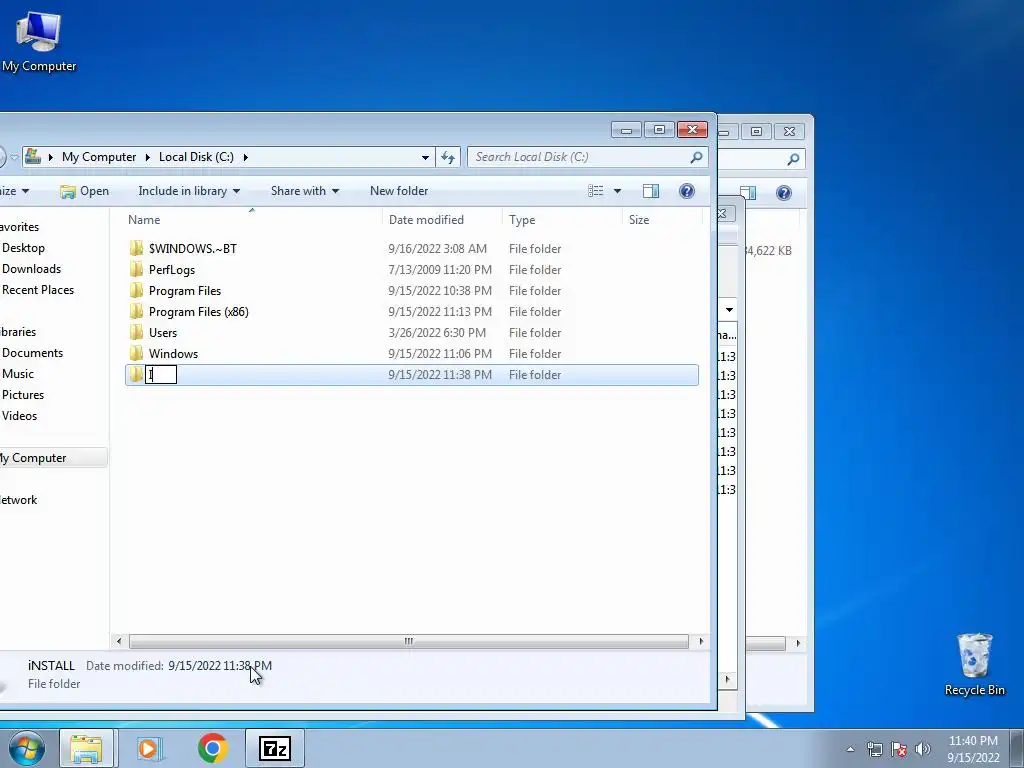Click the refresh button beside address bar
This screenshot has height=768, width=1024.
click(x=448, y=157)
